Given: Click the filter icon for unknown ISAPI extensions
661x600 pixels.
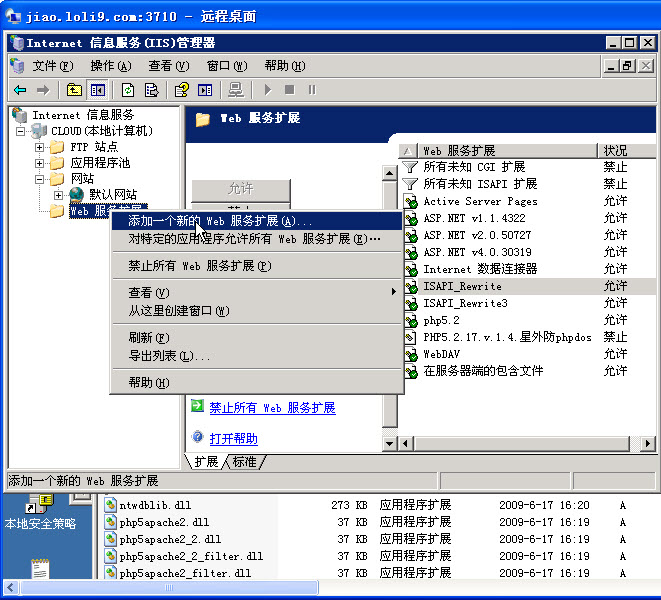Looking at the screenshot, I should 410,184.
